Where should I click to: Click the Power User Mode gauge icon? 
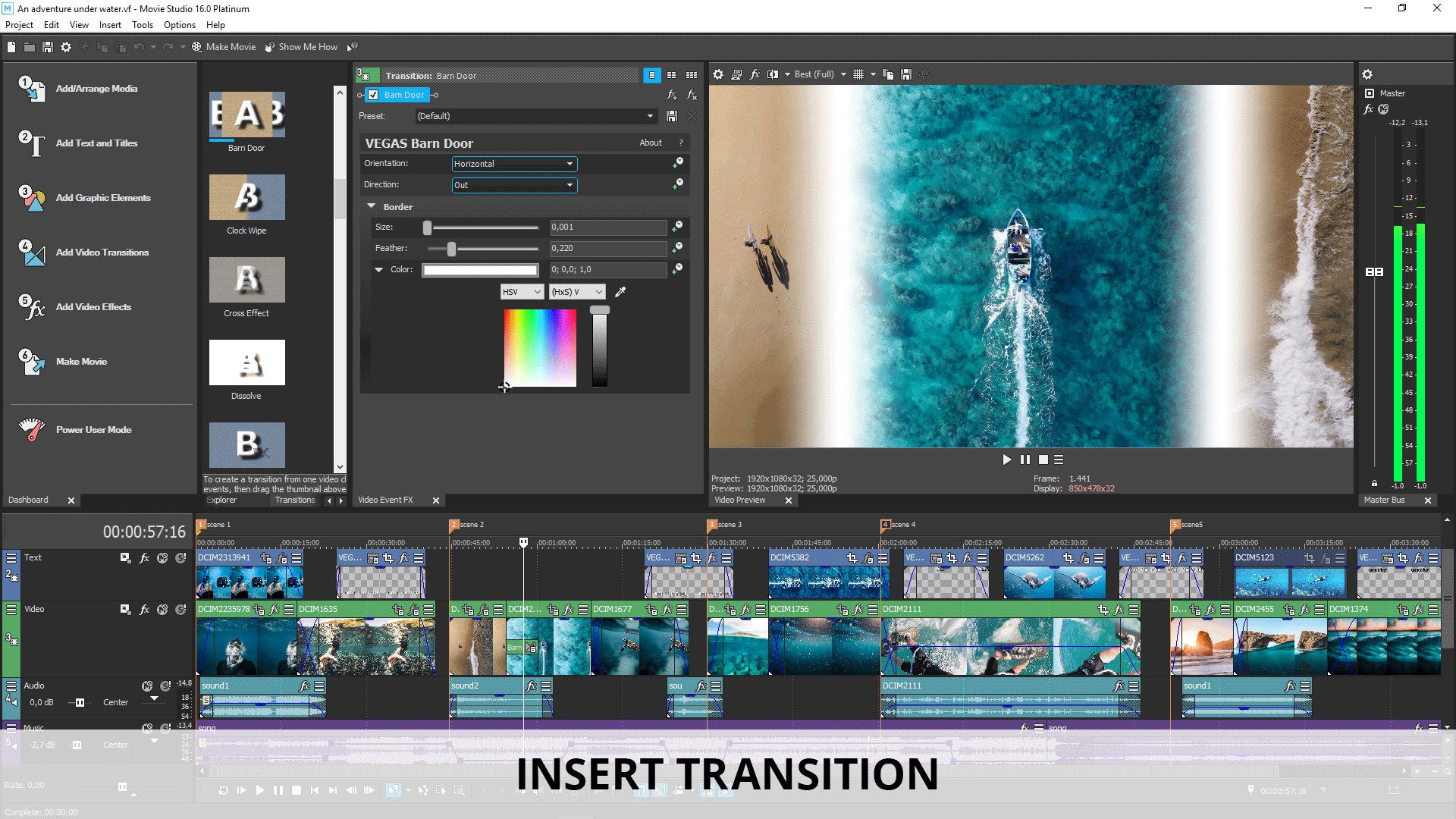pyautogui.click(x=31, y=429)
